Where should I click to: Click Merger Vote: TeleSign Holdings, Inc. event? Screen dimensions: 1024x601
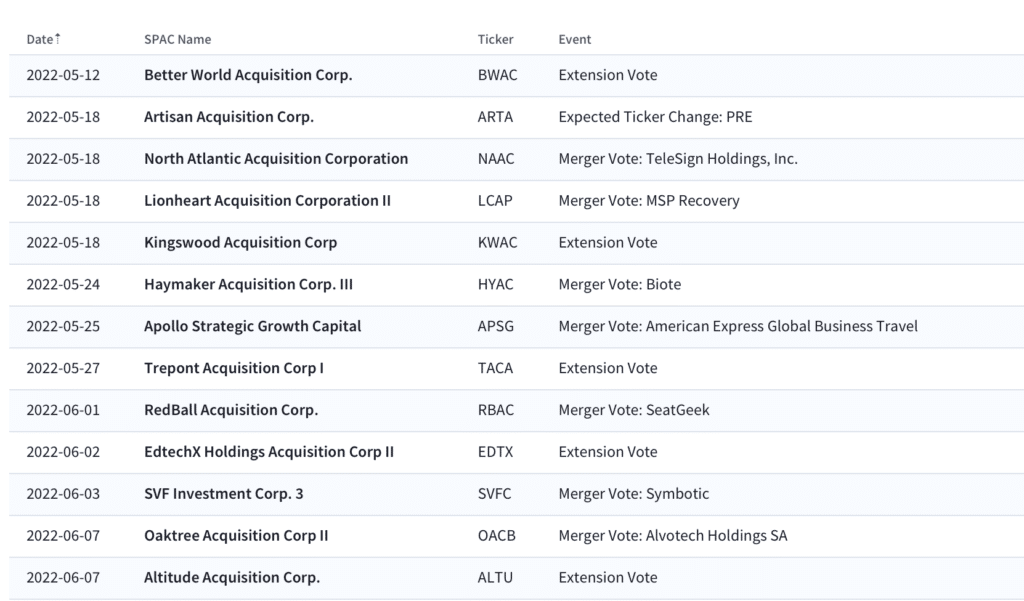(678, 159)
